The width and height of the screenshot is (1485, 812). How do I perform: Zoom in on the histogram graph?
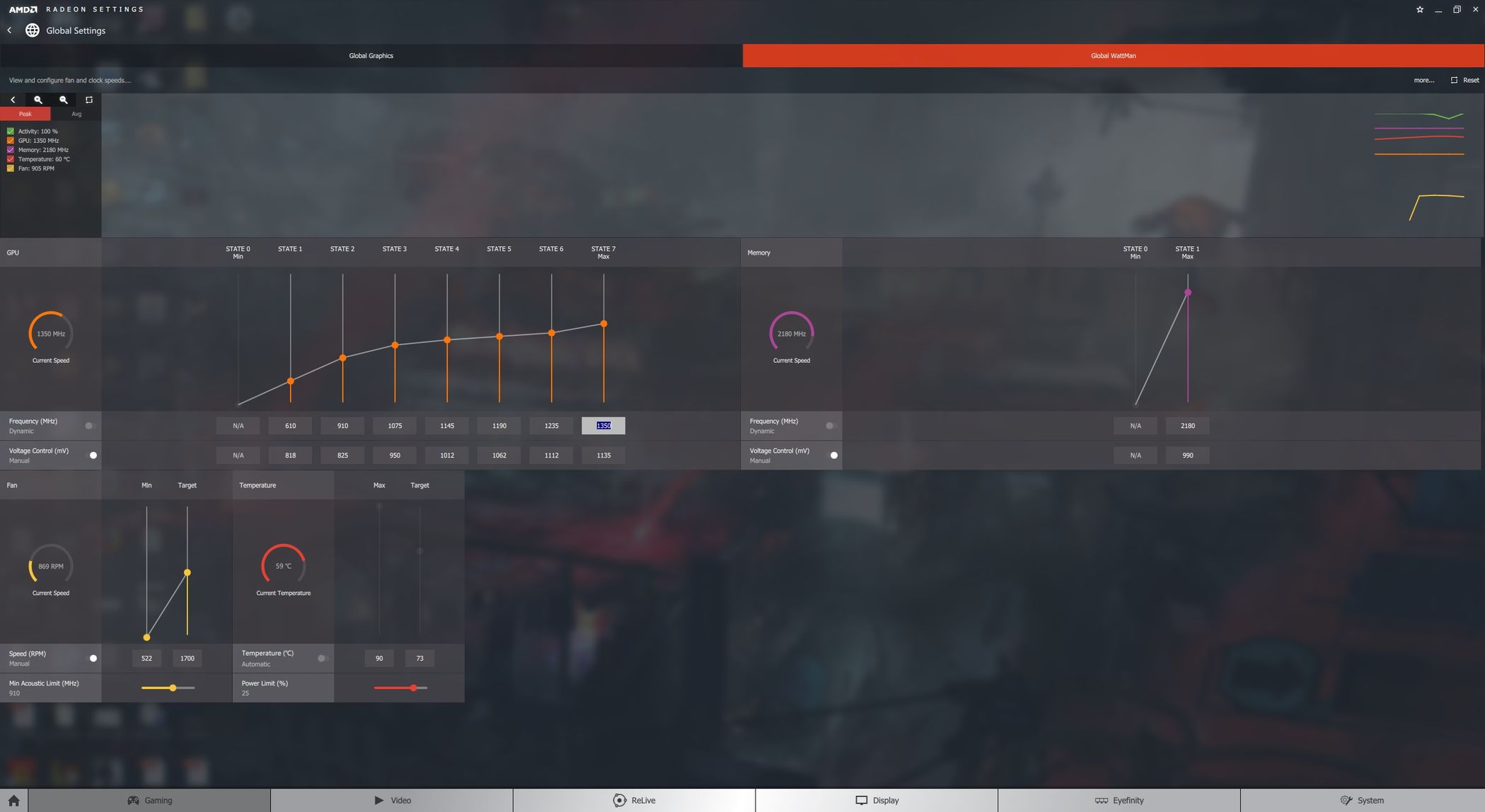pyautogui.click(x=38, y=100)
